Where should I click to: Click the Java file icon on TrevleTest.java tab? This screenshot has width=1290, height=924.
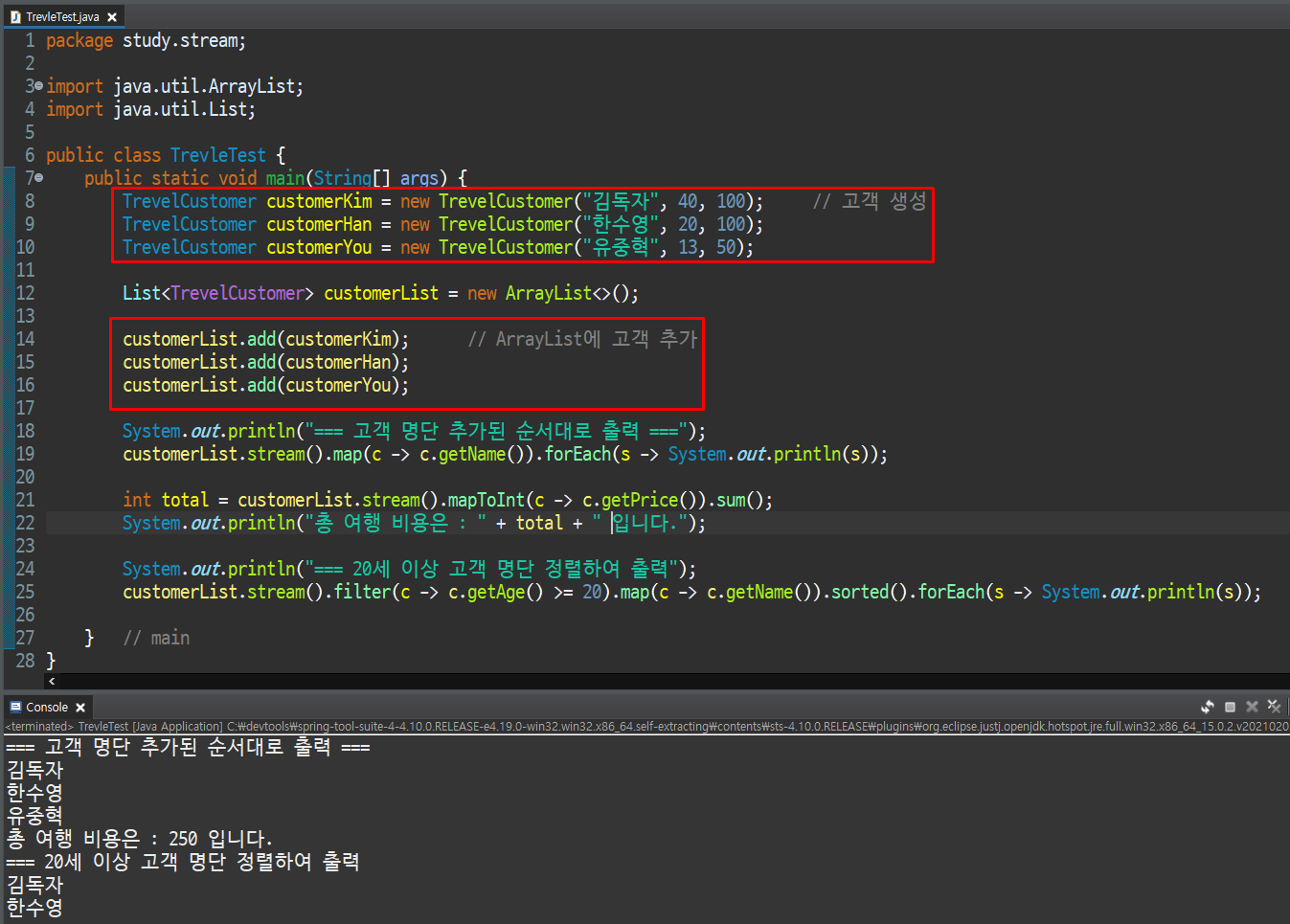pos(14,17)
